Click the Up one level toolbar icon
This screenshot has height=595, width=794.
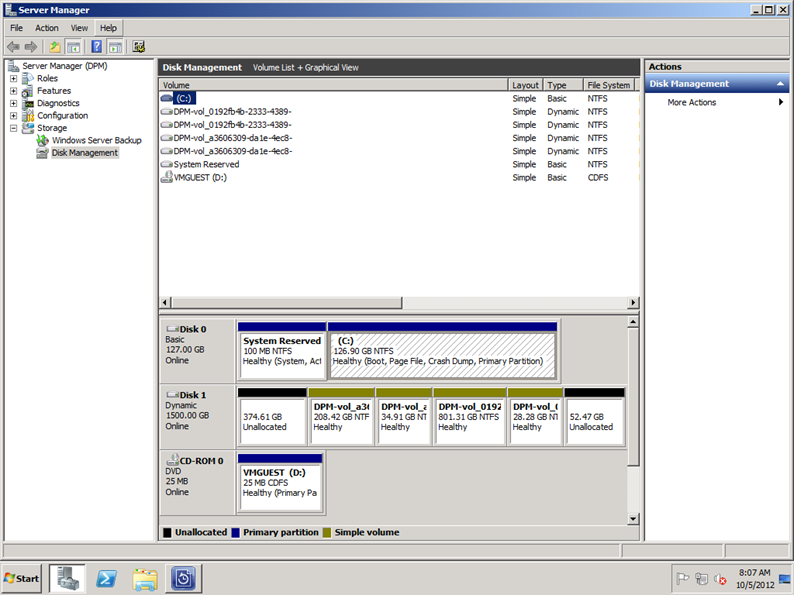(54, 47)
